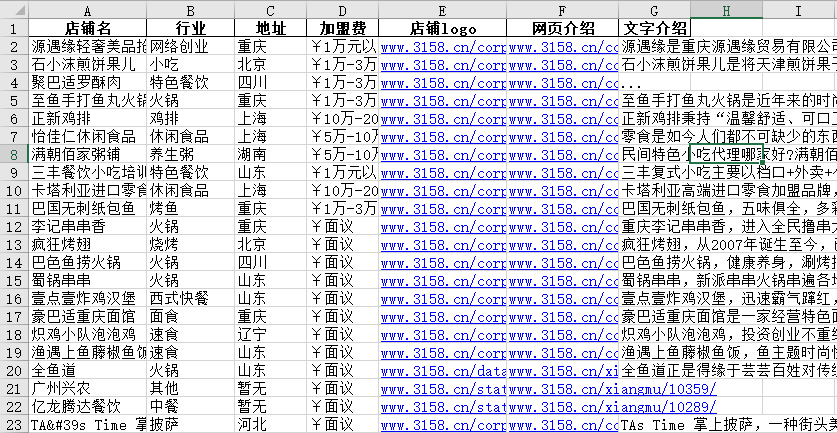Select row header 1
Viewport: 837px width, 433px height.
(14, 27)
